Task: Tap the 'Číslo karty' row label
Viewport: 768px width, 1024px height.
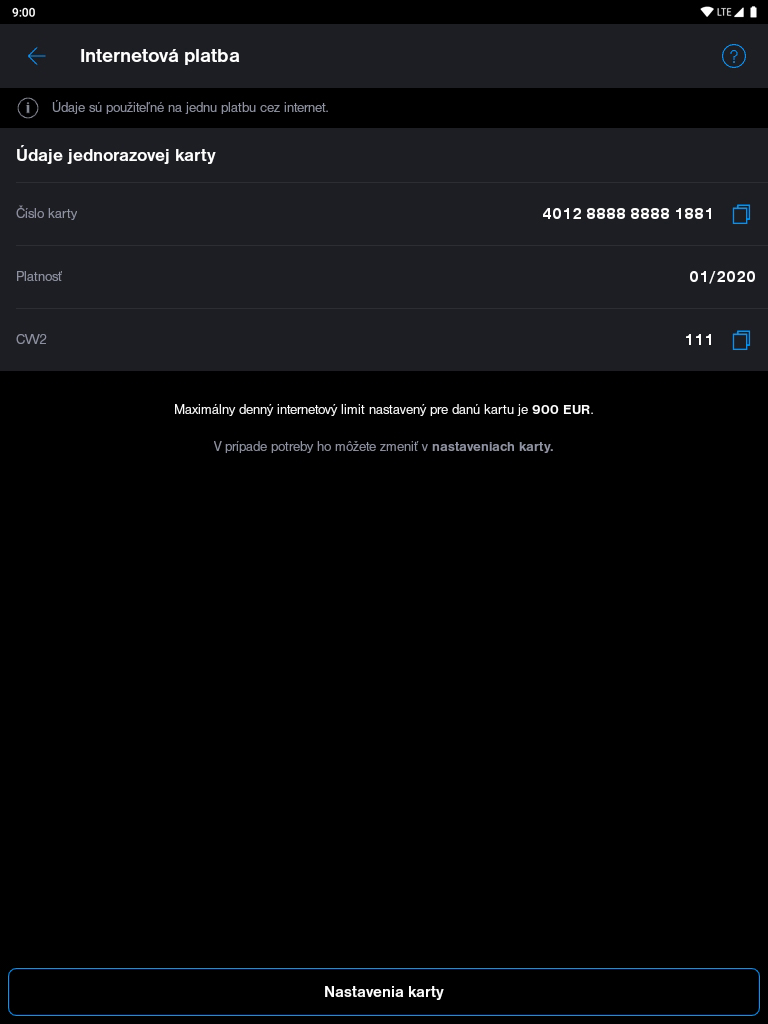Action: pos(46,214)
